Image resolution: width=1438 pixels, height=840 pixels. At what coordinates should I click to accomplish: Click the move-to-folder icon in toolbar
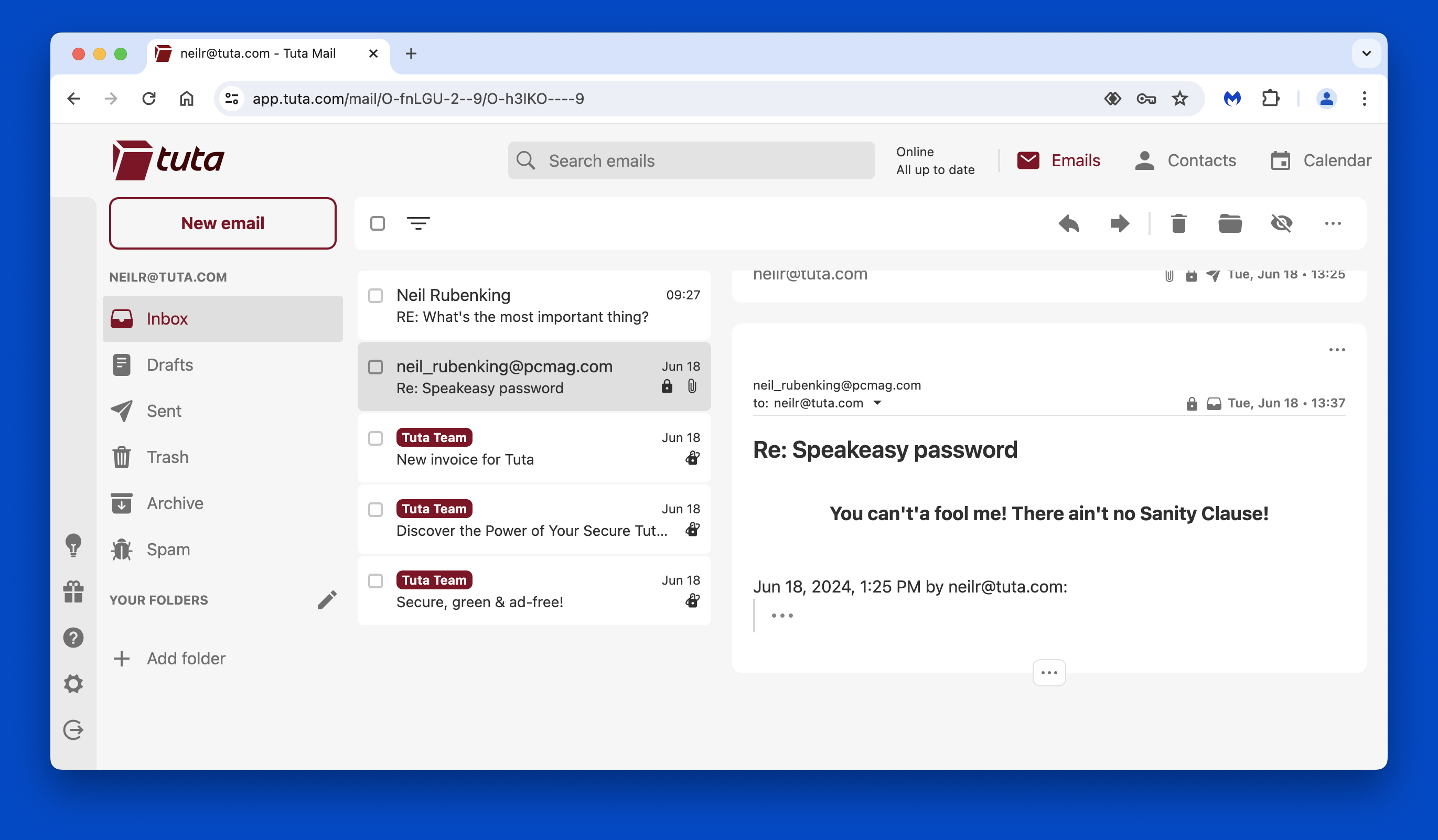[1230, 223]
